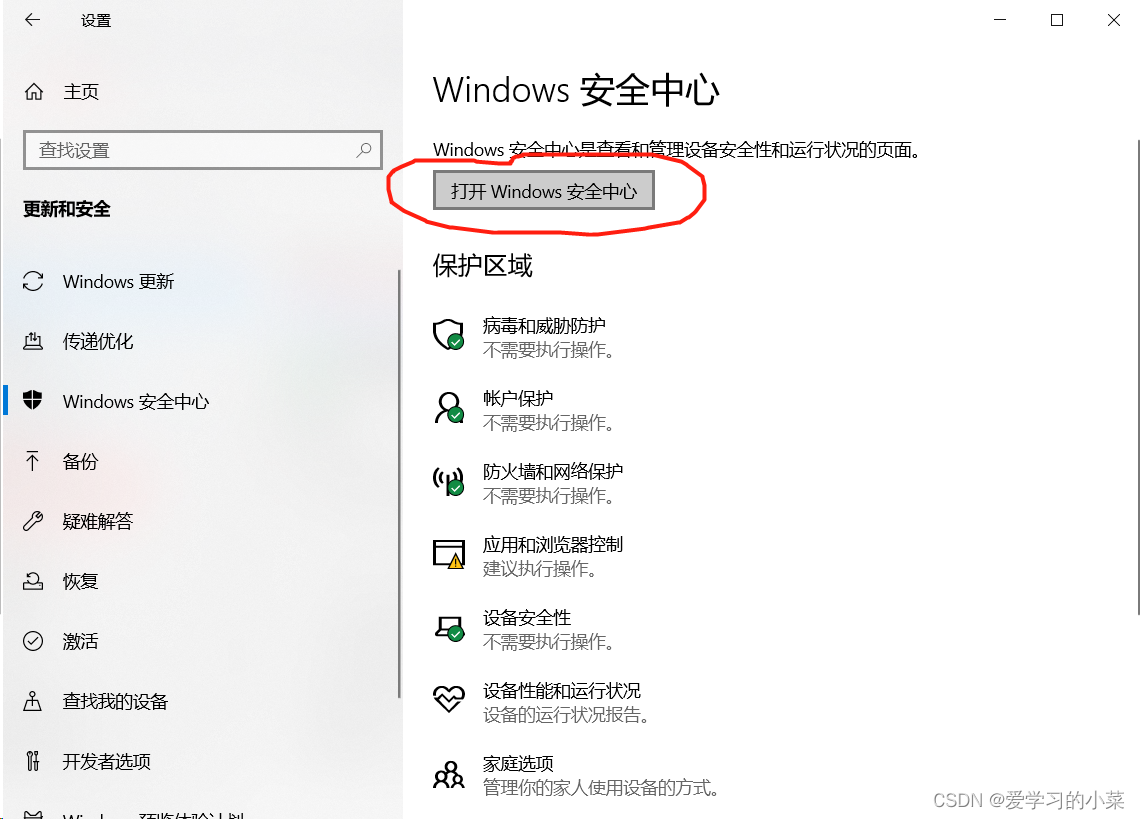Maximize the 设置 window

click(x=1057, y=20)
